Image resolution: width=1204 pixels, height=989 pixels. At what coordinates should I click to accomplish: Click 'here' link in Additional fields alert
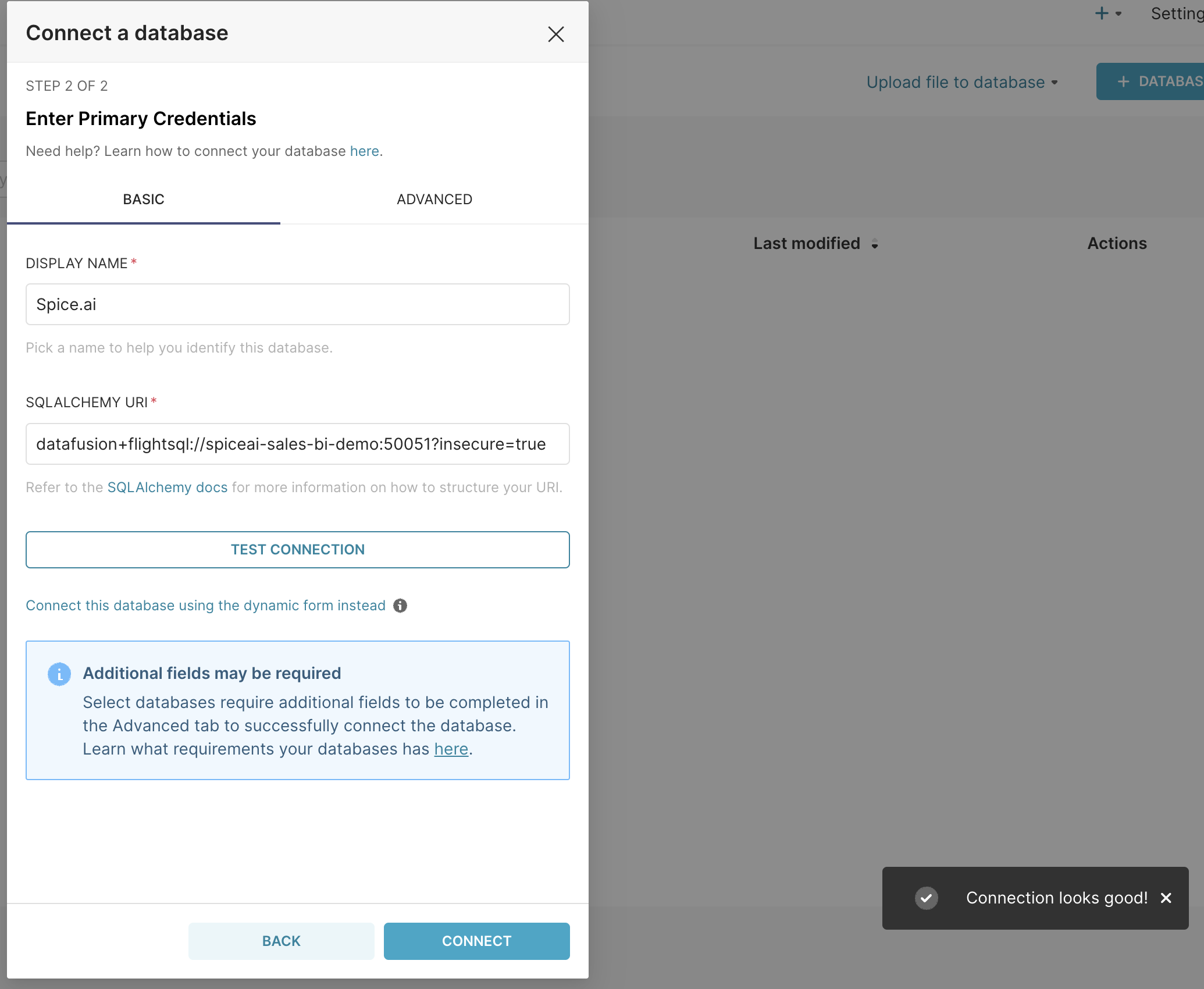click(x=451, y=749)
